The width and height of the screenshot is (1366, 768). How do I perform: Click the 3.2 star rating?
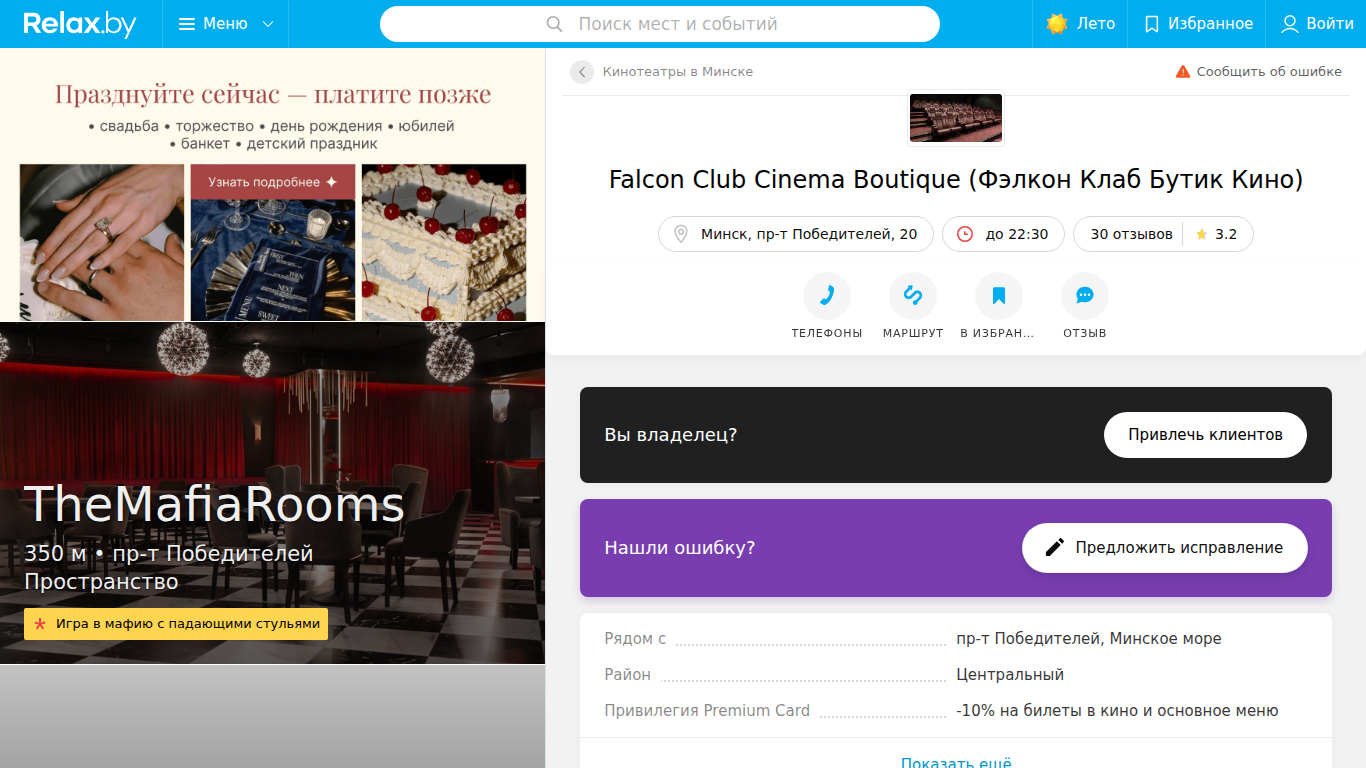[1216, 234]
